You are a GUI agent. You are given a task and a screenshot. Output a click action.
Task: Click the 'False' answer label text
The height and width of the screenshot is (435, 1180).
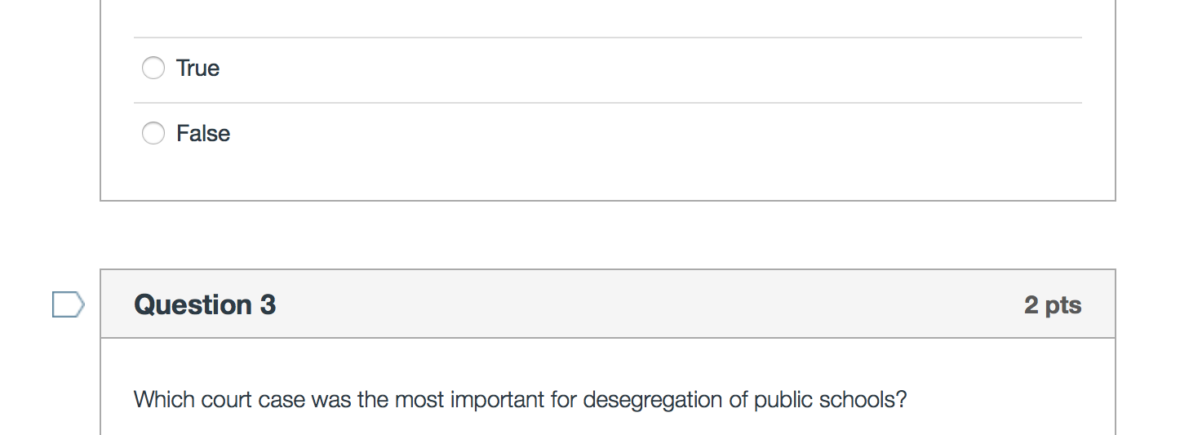click(x=203, y=133)
